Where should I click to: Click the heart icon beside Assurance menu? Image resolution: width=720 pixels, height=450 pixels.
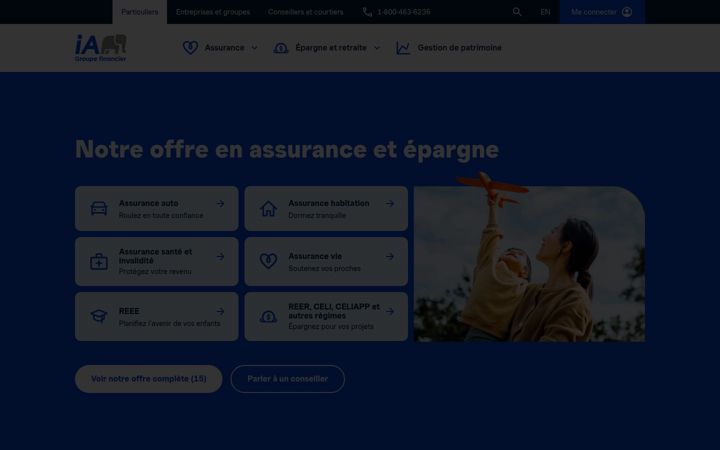coord(190,48)
